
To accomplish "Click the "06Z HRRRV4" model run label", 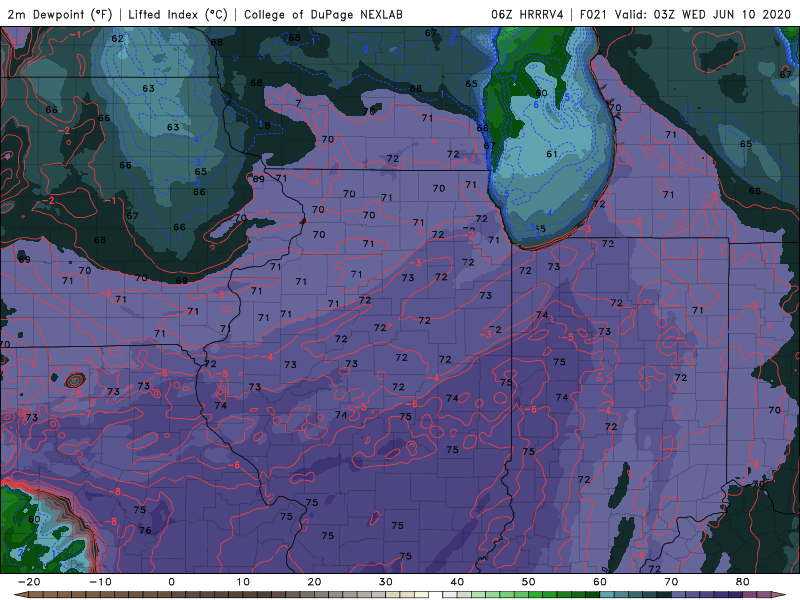I will point(528,14).
